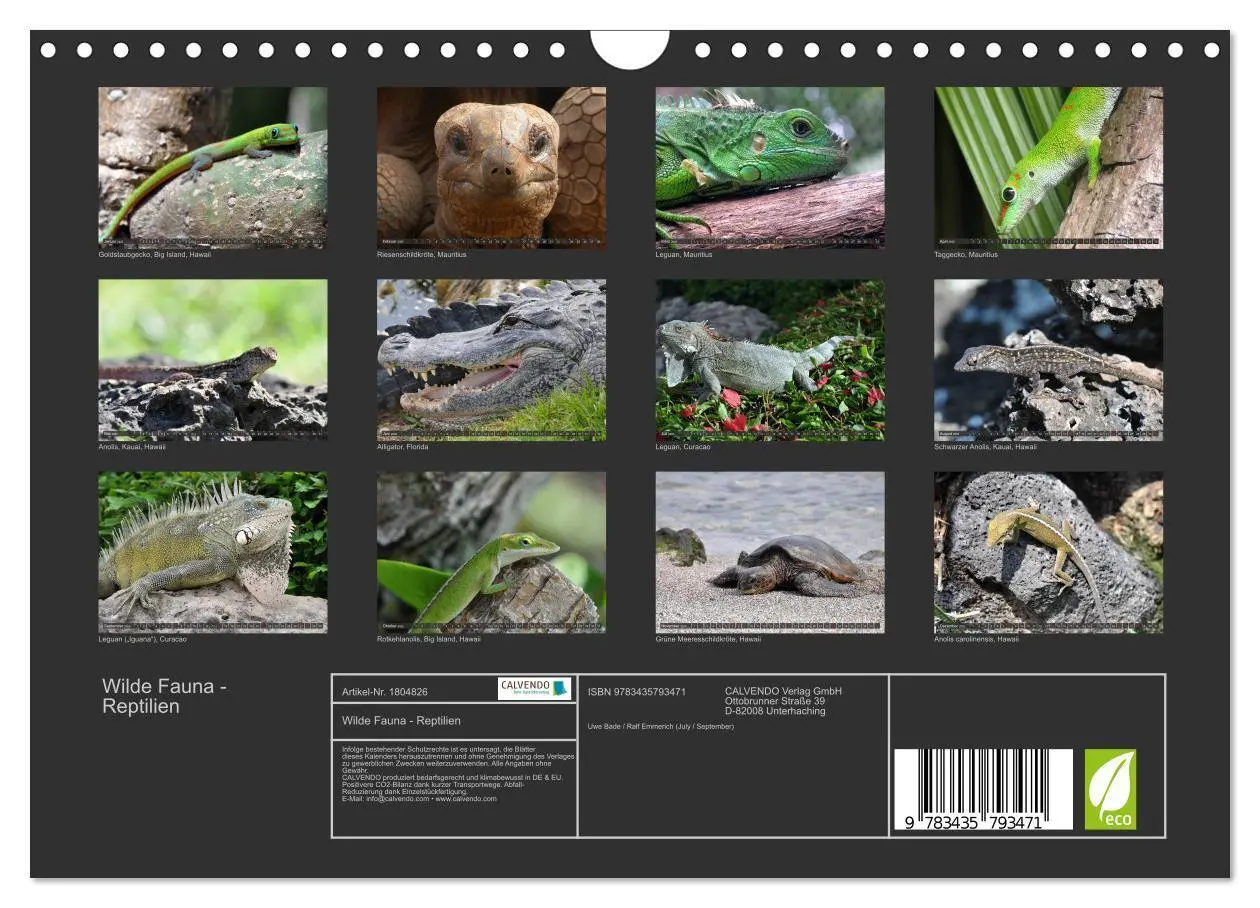Screen dimensions: 1260x908
Task: Open the Leguan, Curacao flower photo
Action: point(770,360)
